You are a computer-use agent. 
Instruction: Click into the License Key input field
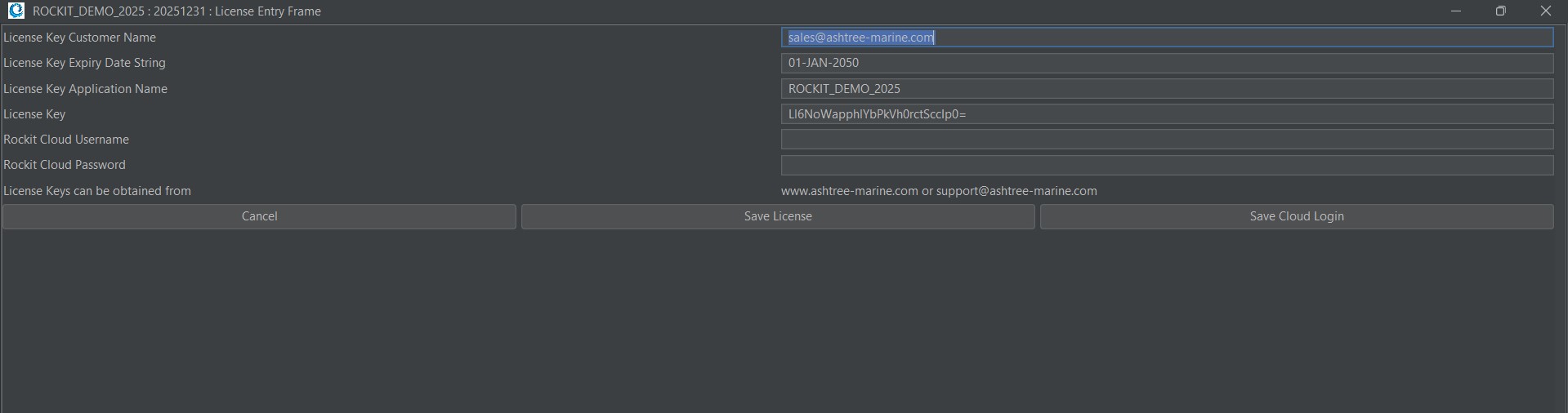coord(1166,114)
